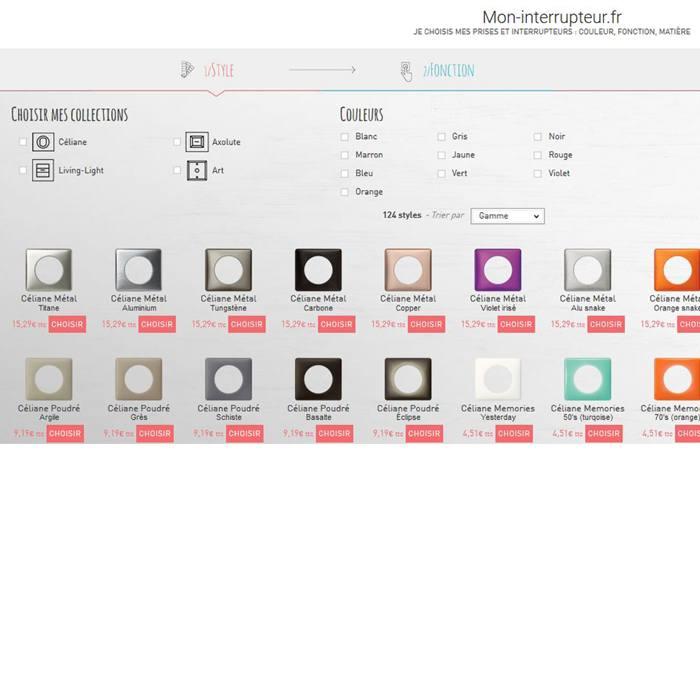This screenshot has height=700, width=700.
Task: Click the Style step swatch-fan icon
Action: (187, 70)
